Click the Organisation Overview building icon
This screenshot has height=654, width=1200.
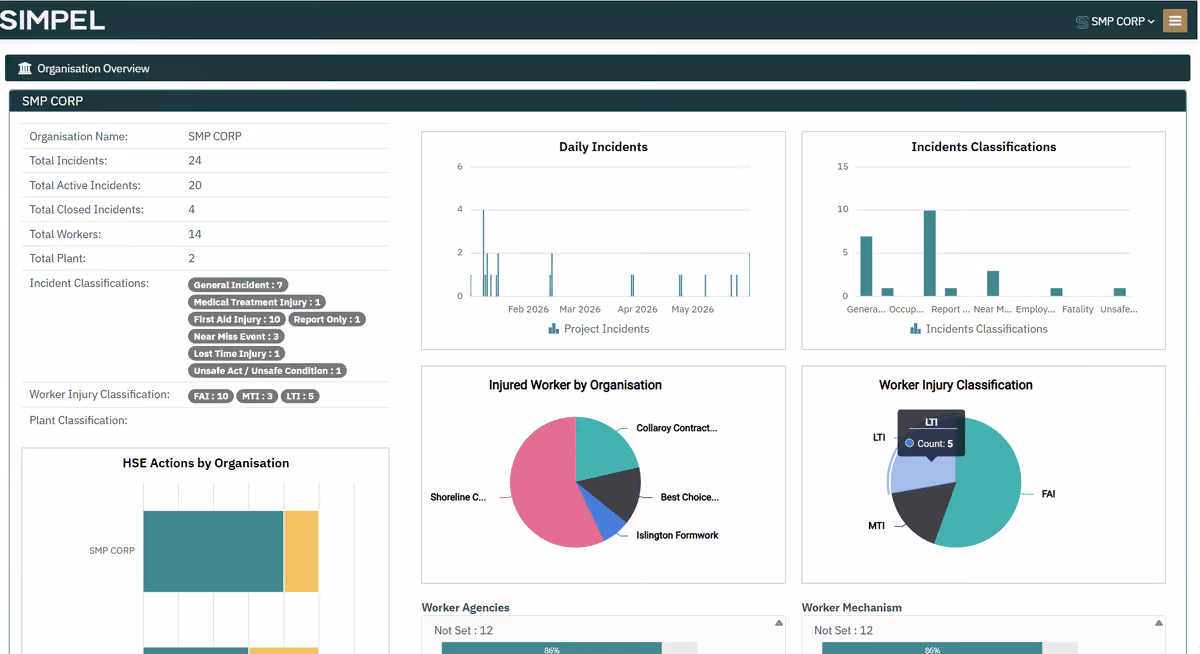coord(25,68)
